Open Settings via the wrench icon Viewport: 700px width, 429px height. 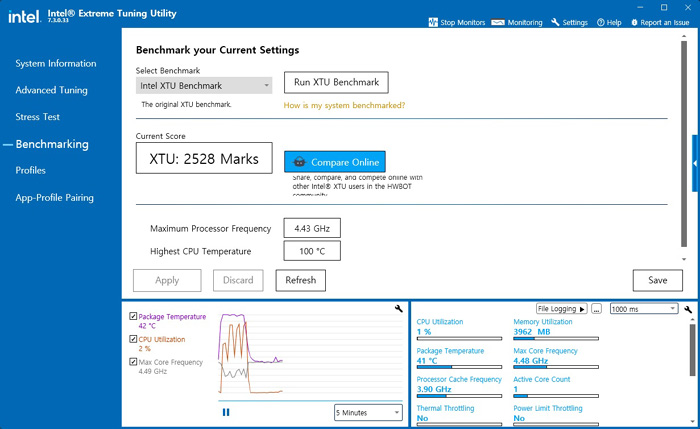tap(555, 22)
